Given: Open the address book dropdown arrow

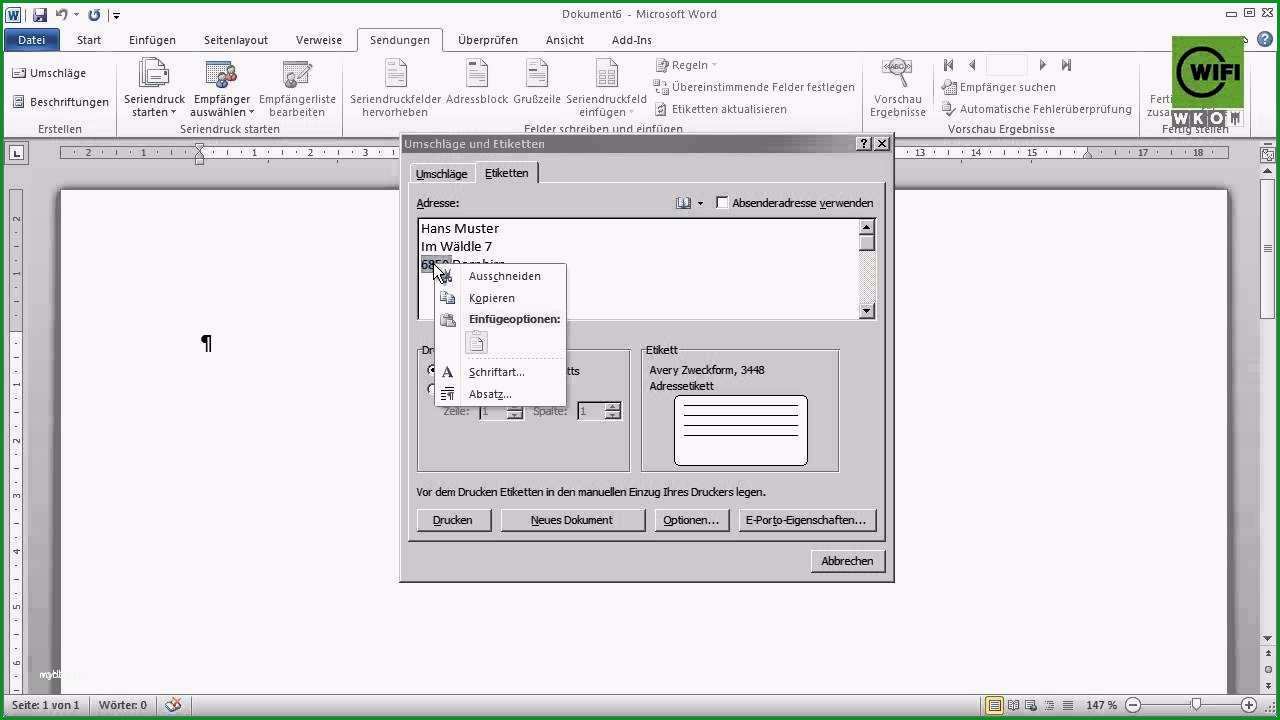Looking at the screenshot, I should [x=700, y=203].
